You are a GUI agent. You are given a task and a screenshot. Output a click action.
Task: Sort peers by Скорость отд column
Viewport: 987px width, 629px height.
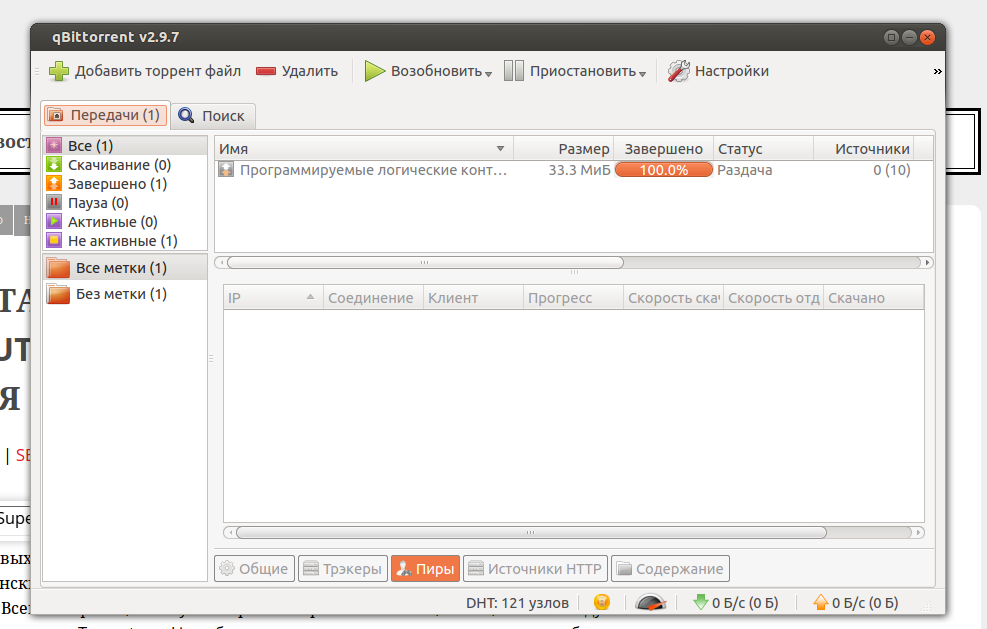pos(774,298)
